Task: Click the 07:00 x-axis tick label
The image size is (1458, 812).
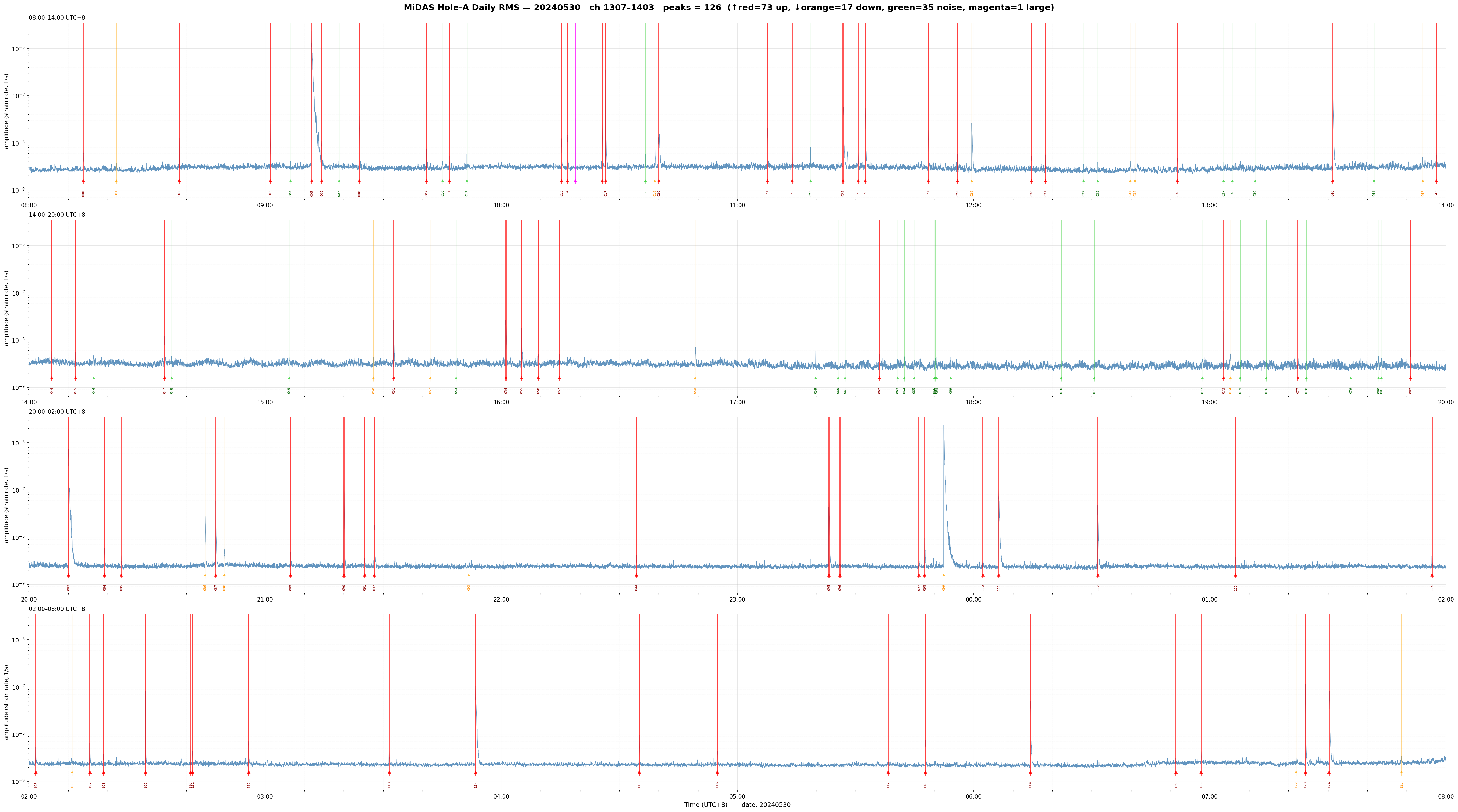Action: 1210,797
